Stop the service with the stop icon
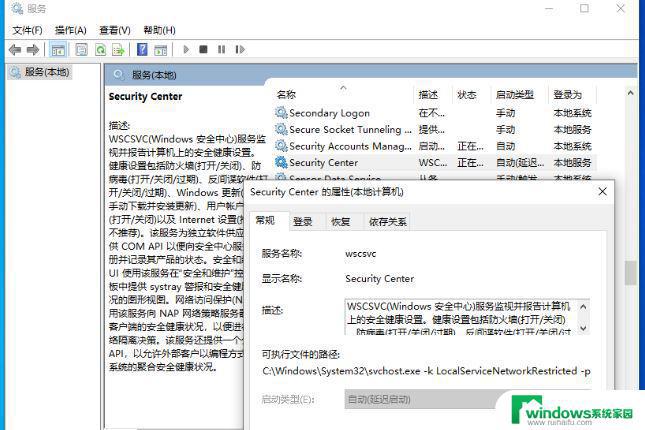The image size is (645, 430). click(x=203, y=49)
